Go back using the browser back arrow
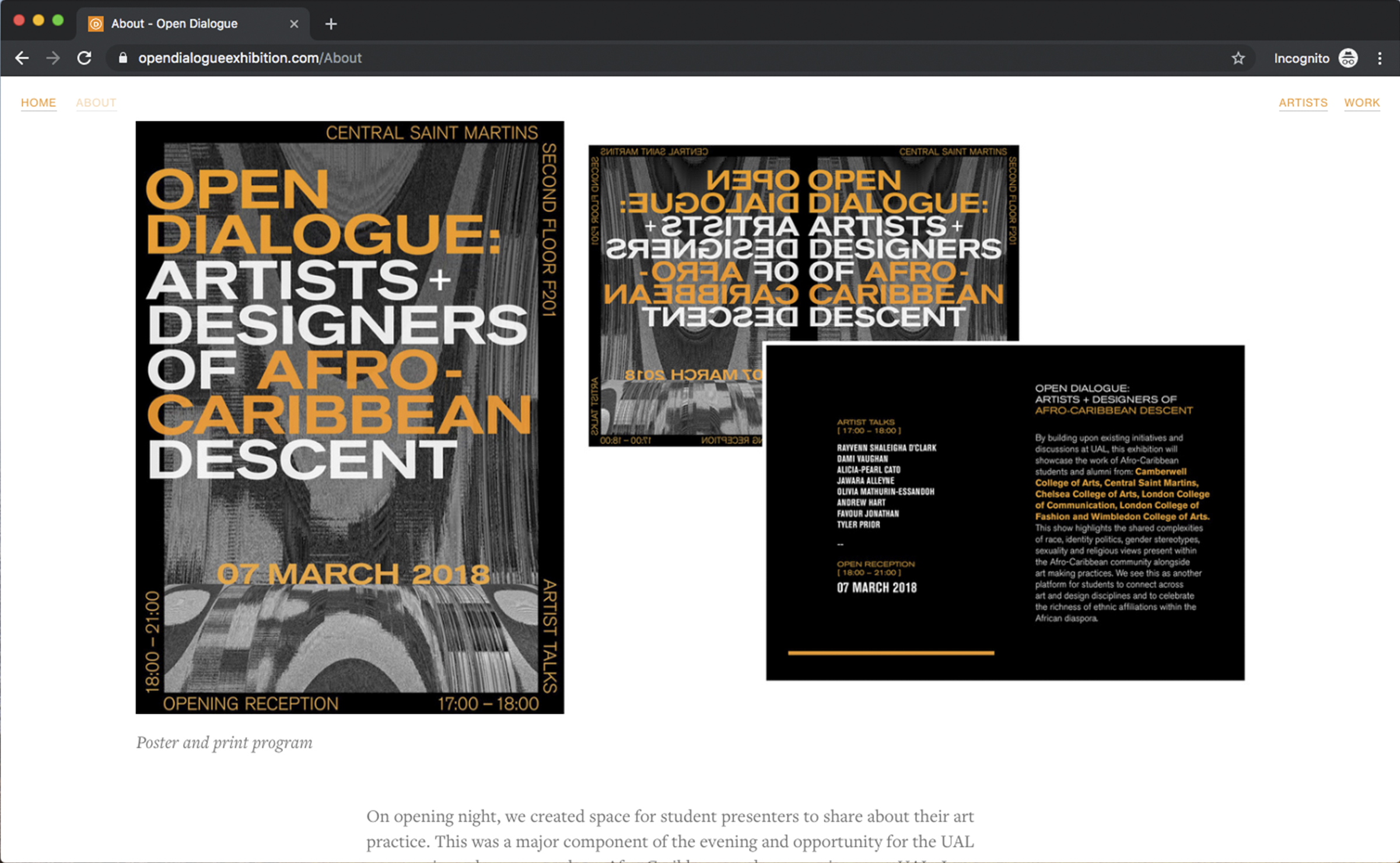Viewport: 1400px width, 863px height. (22, 58)
